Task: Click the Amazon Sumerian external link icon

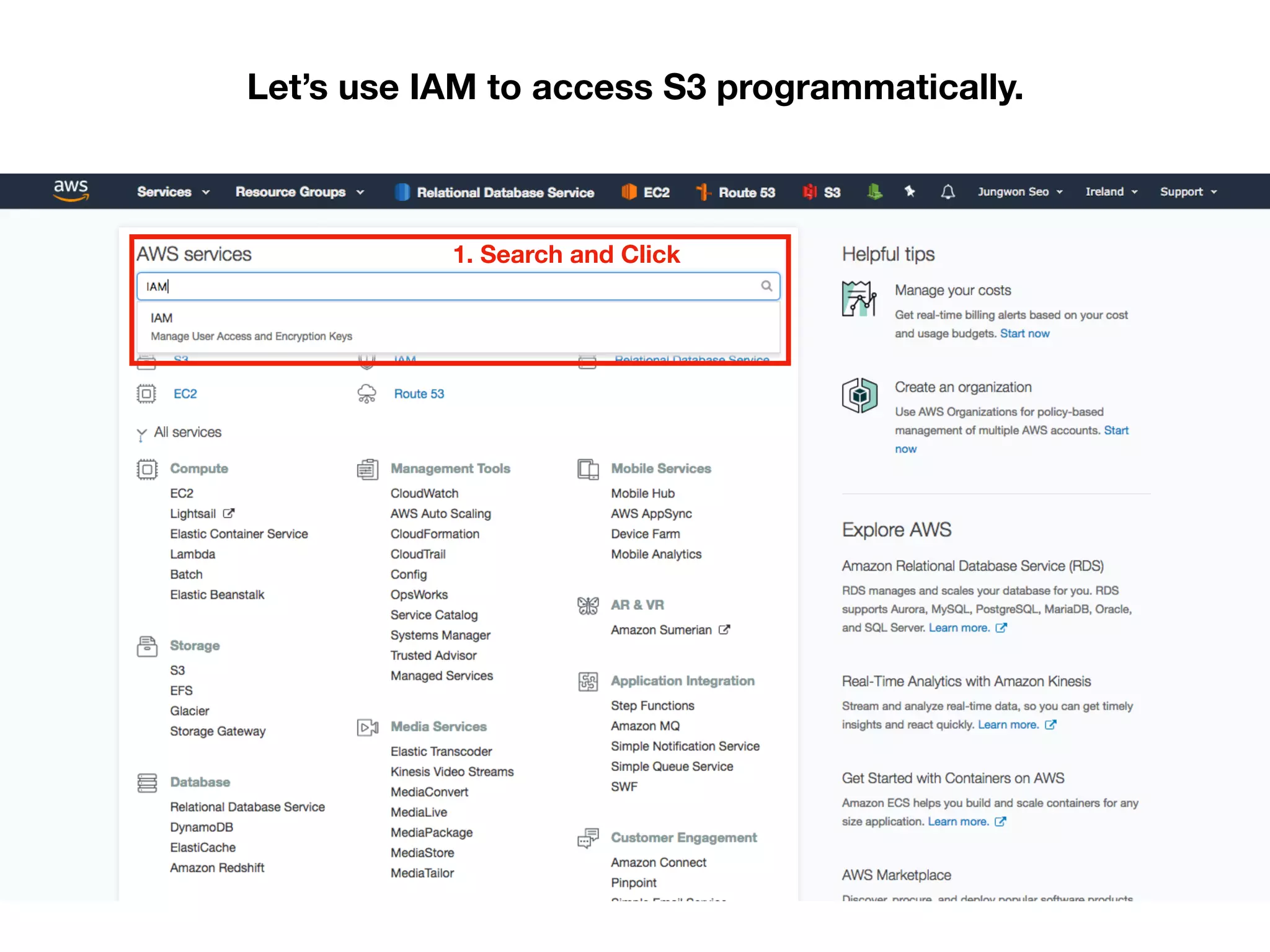Action: click(x=724, y=629)
